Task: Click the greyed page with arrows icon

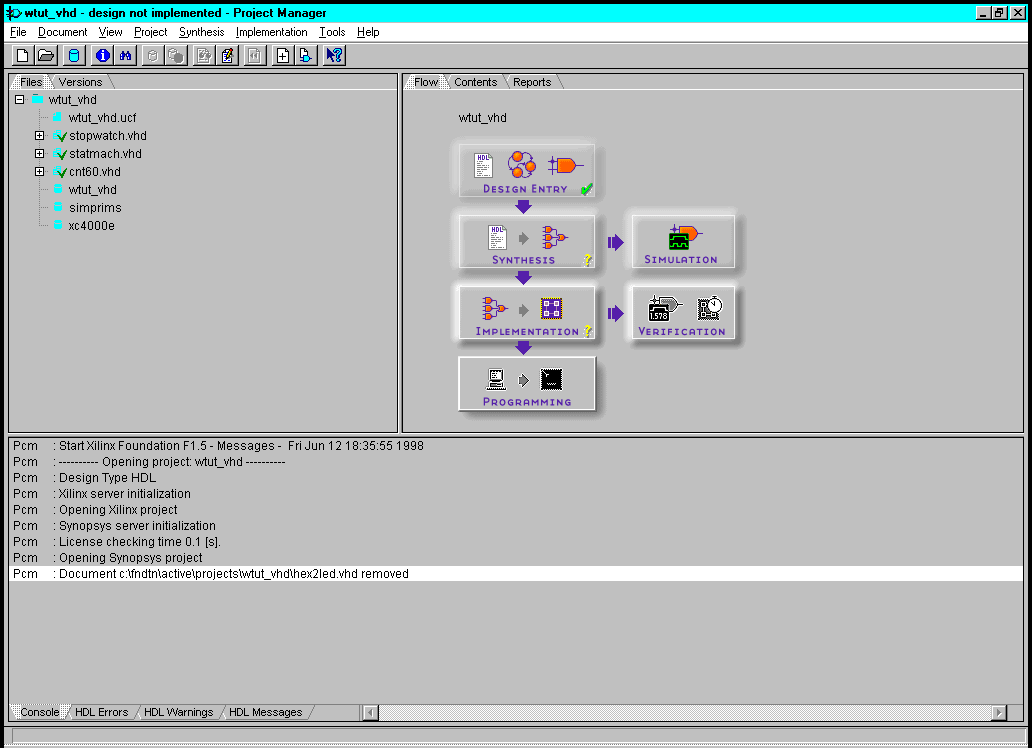Action: coord(255,55)
